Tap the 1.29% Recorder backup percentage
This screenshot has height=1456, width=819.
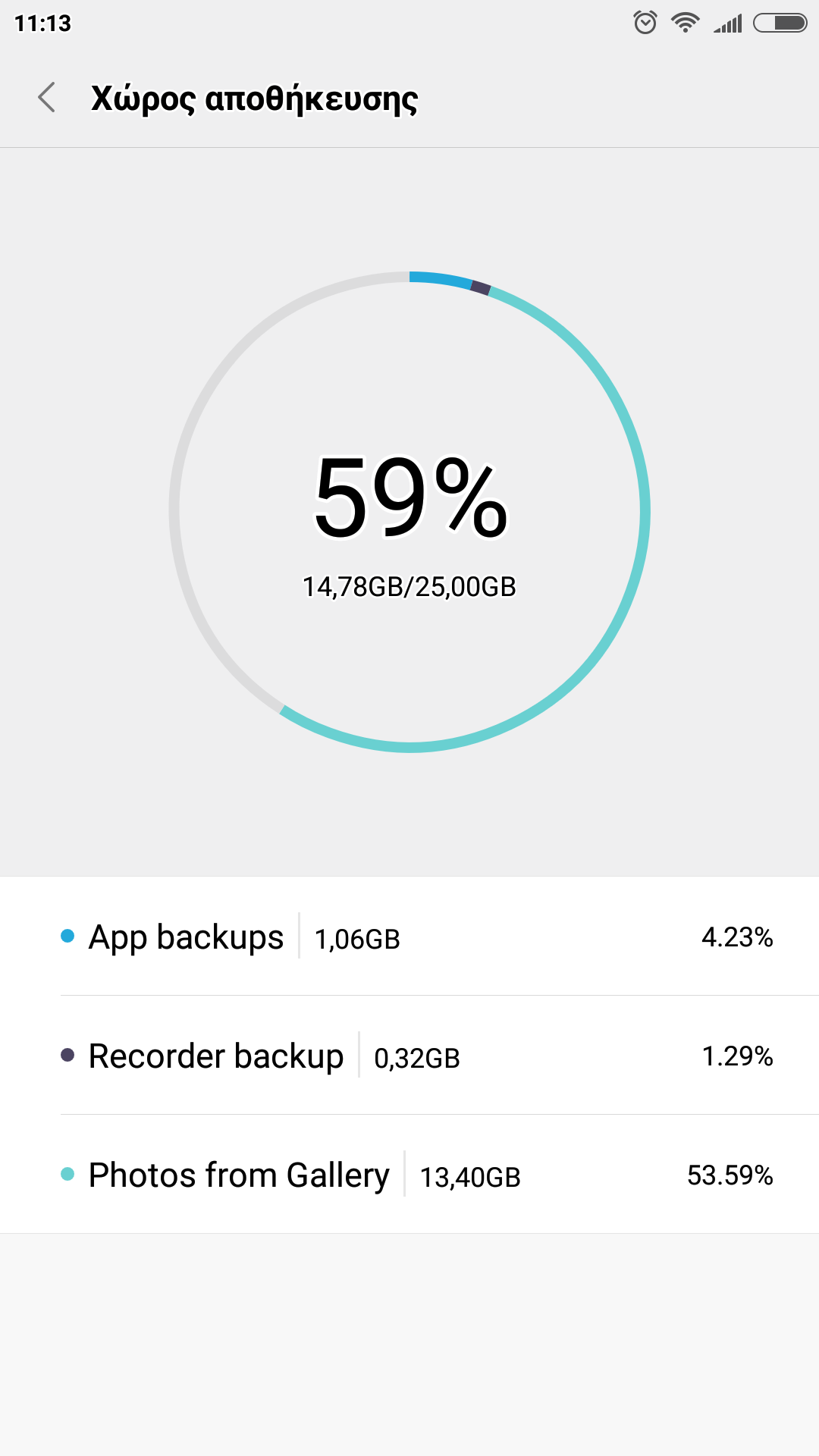point(737,1056)
